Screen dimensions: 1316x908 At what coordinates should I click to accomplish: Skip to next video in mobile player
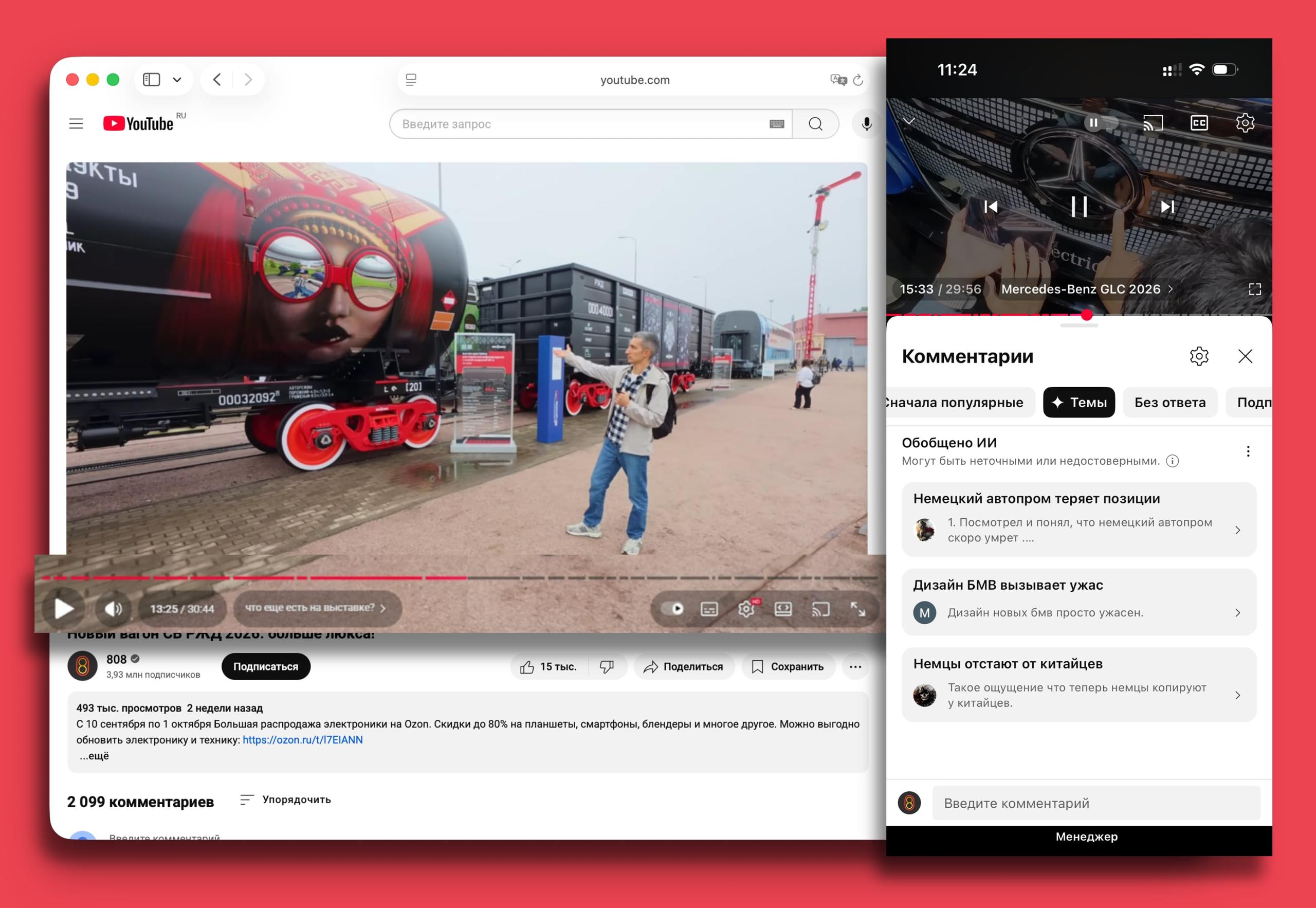coord(1167,207)
